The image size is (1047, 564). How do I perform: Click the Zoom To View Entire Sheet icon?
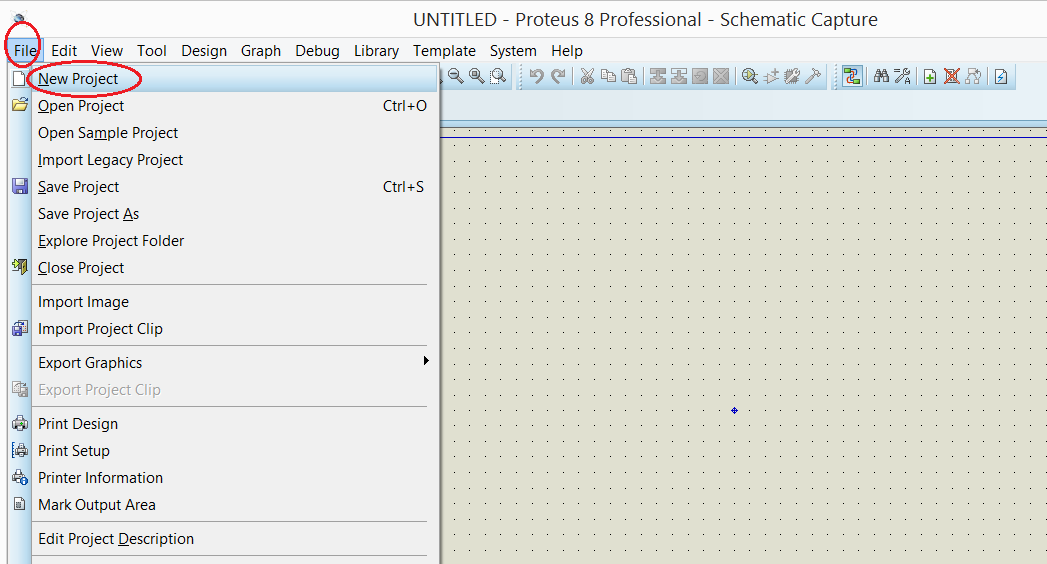477,76
